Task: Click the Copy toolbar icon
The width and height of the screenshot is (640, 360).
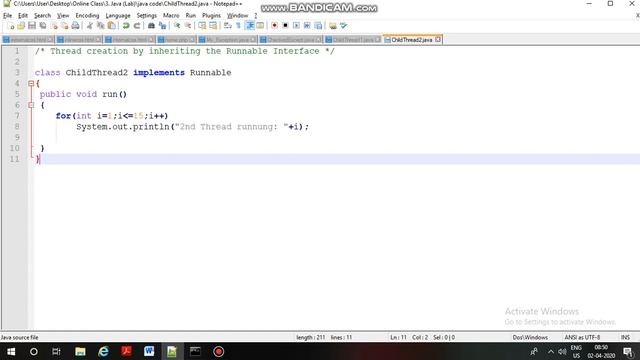Action: click(100, 26)
